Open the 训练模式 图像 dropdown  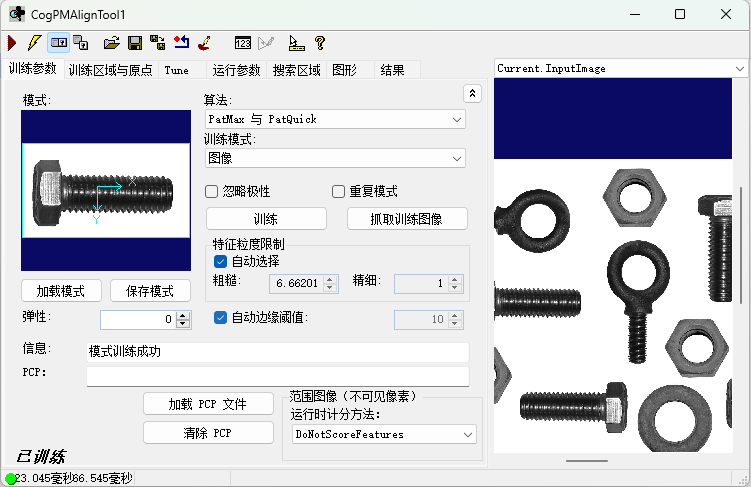coord(335,159)
